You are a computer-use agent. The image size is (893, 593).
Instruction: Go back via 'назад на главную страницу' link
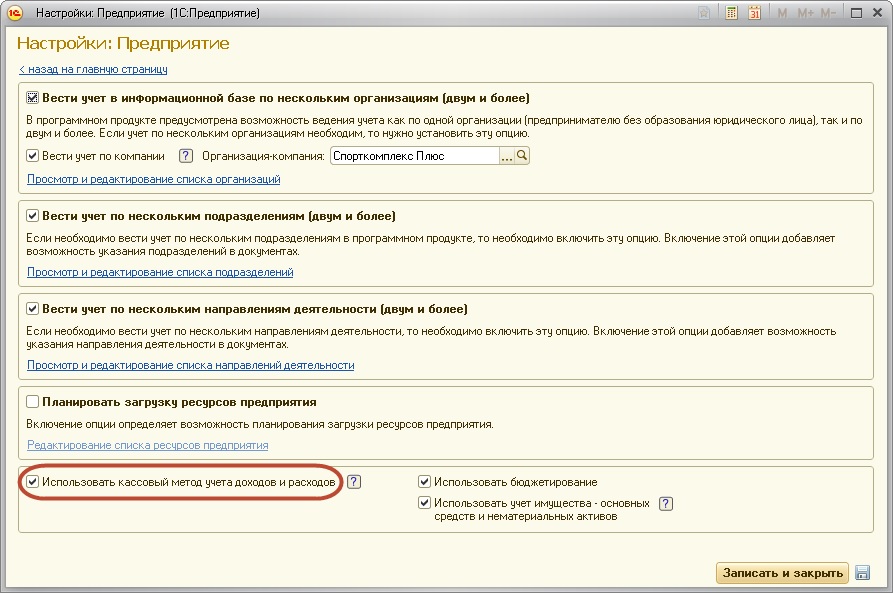[x=93, y=69]
